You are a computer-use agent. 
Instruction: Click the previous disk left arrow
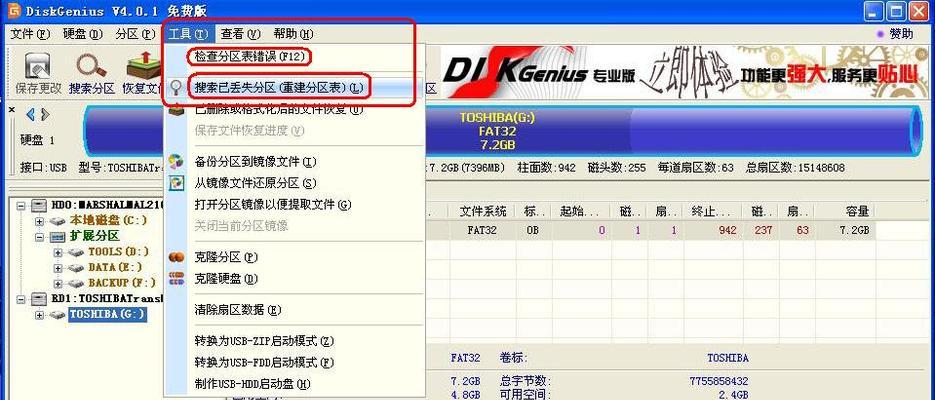[x=30, y=114]
